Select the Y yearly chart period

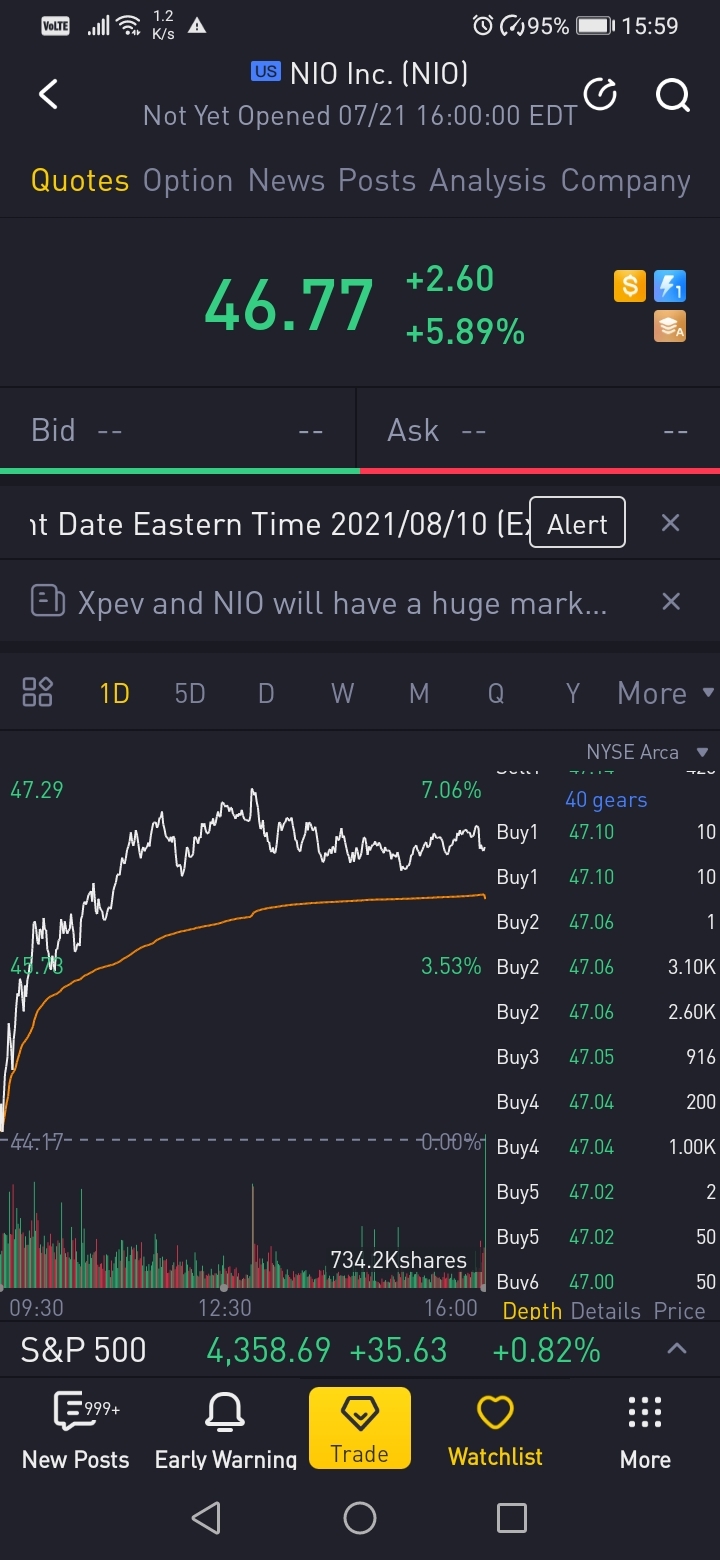[x=572, y=693]
